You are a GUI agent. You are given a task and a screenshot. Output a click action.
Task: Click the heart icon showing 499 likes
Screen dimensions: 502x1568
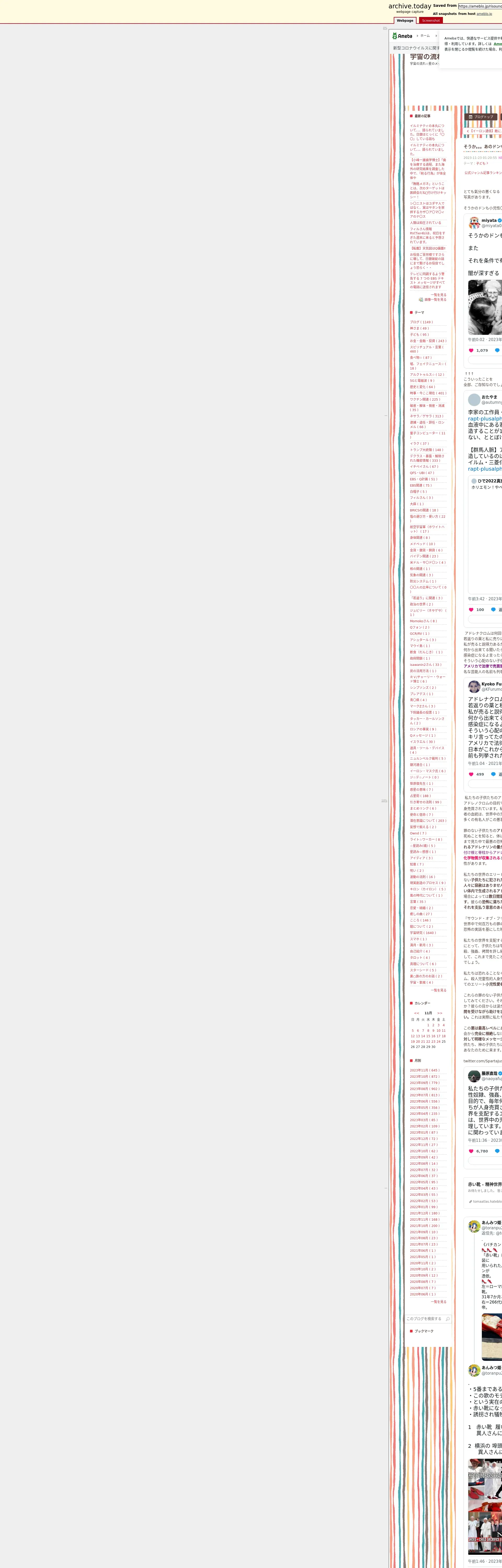(x=471, y=774)
